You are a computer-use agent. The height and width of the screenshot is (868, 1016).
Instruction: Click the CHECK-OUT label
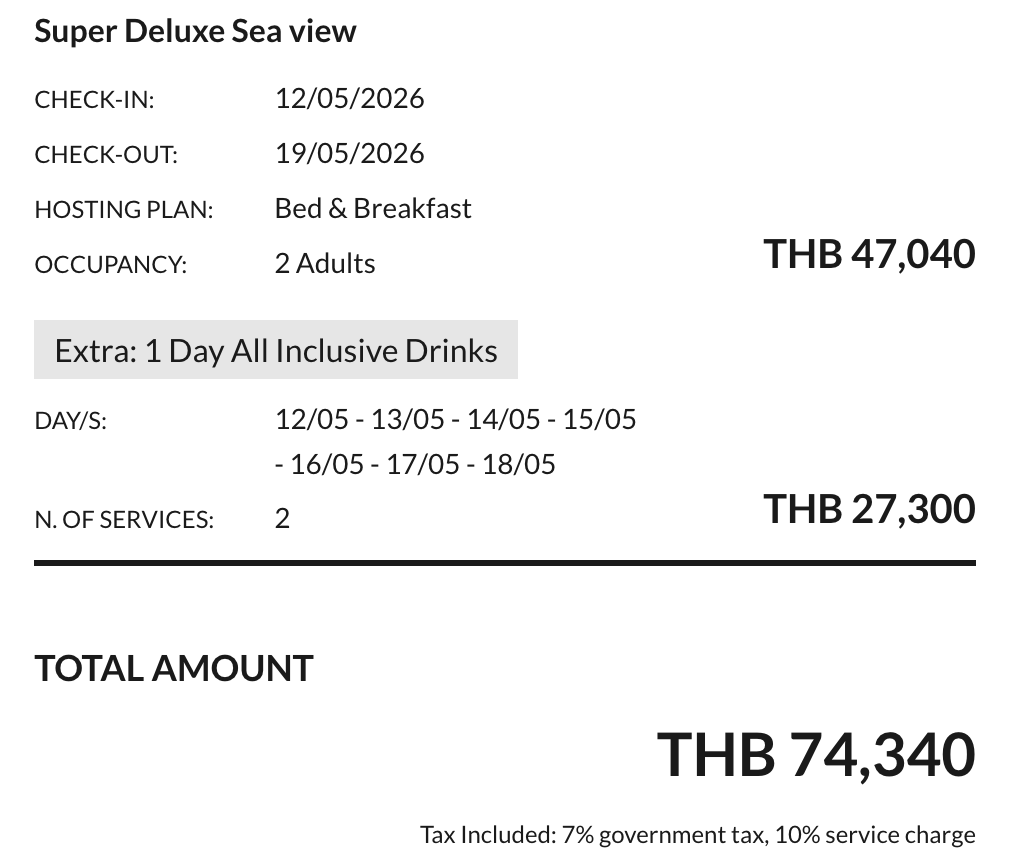105,155
